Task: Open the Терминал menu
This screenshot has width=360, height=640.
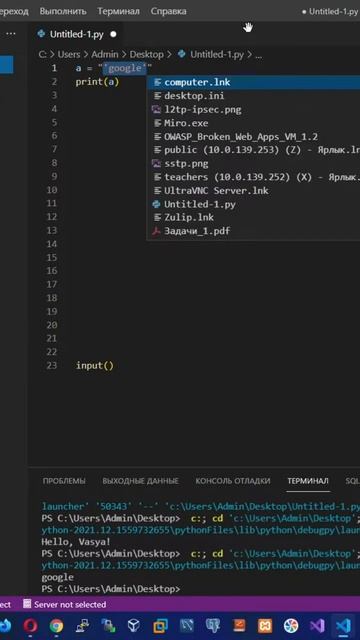Action: (118, 11)
